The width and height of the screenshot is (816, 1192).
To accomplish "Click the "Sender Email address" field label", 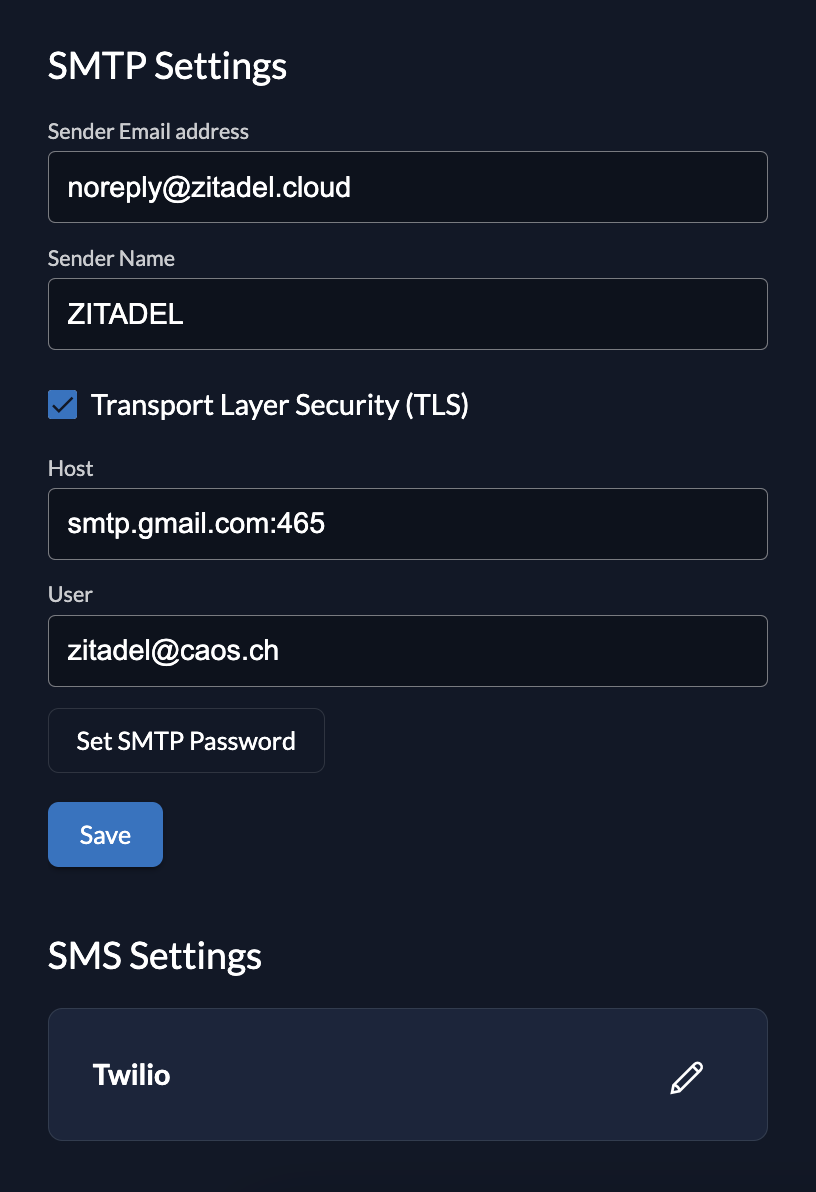I will [x=148, y=131].
